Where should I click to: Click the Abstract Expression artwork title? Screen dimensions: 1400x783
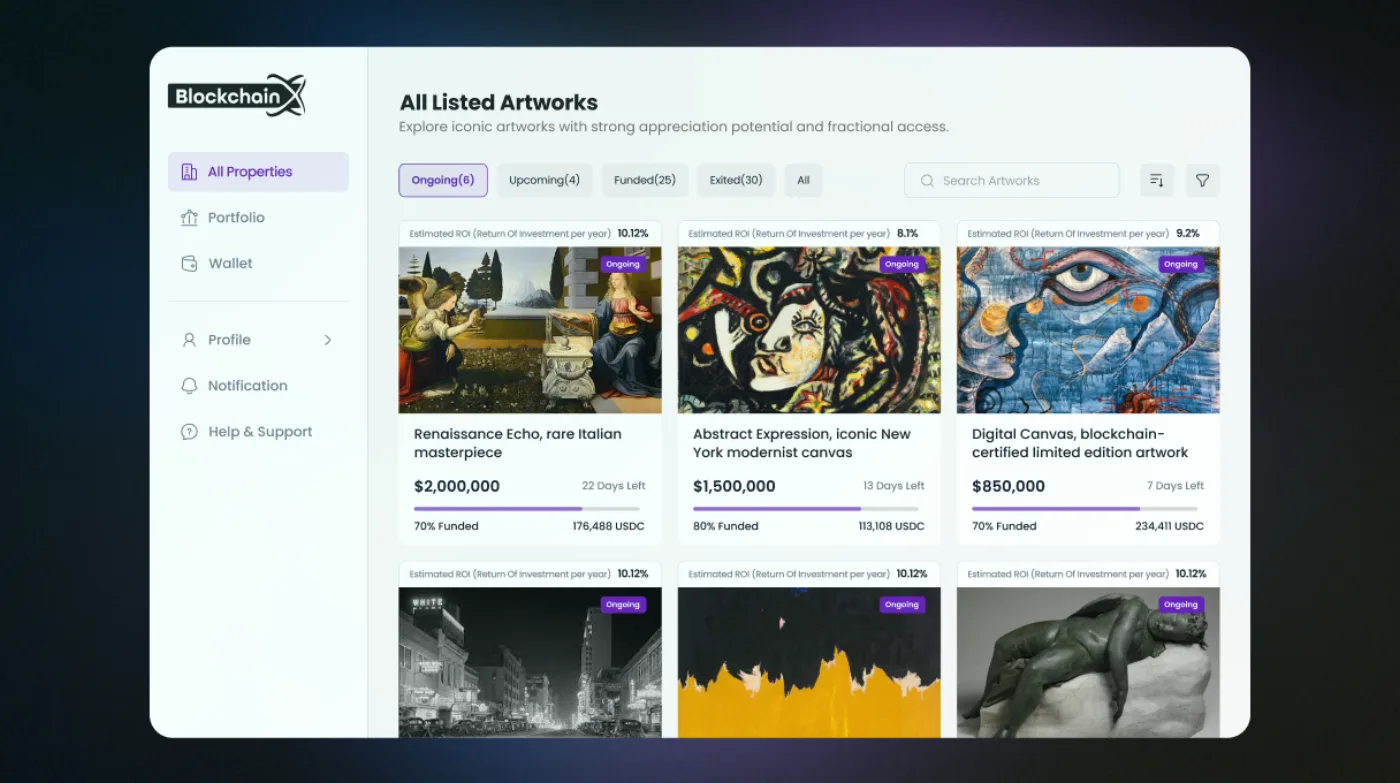click(802, 443)
